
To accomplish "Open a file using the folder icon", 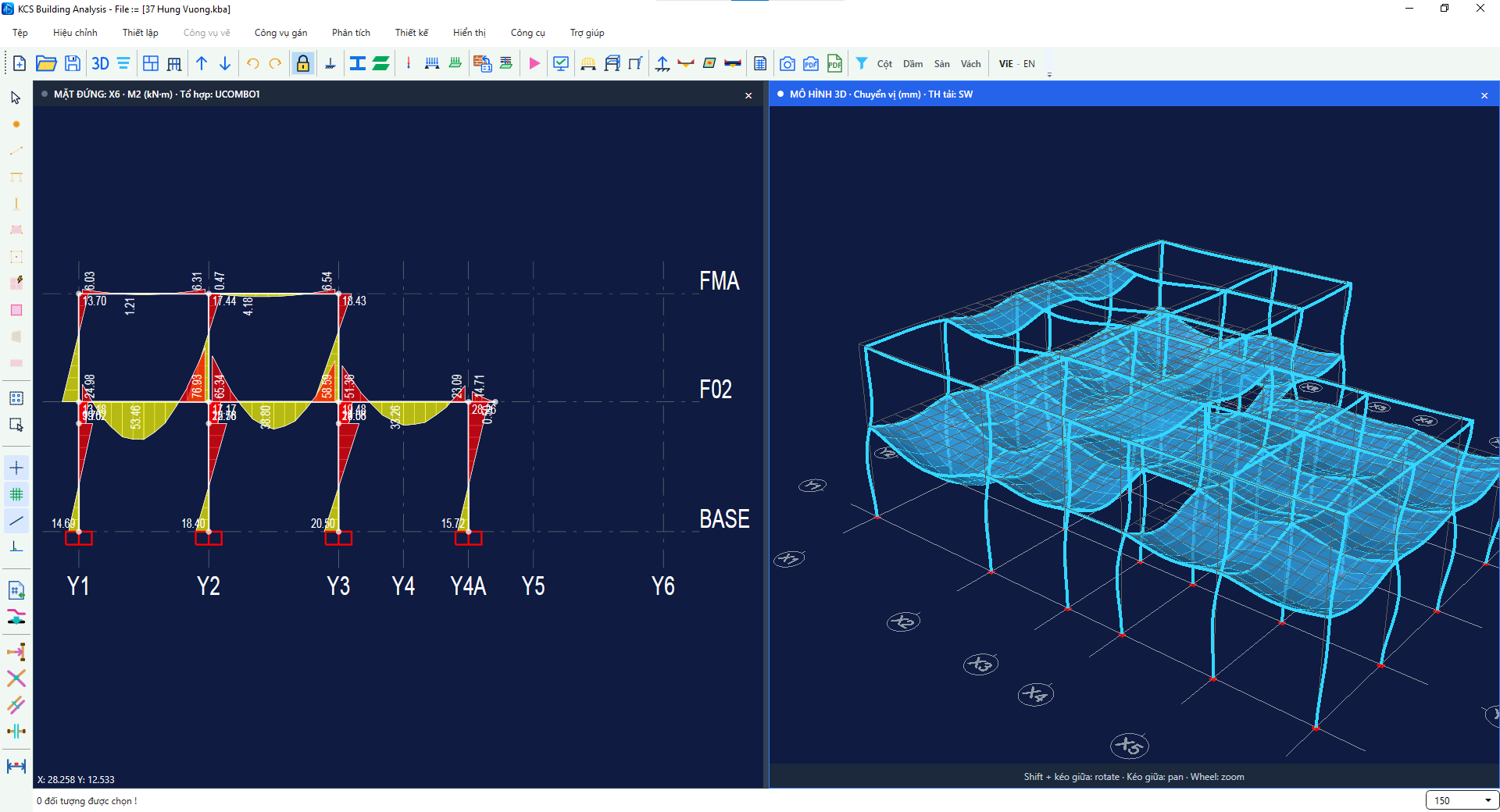I will [46, 64].
